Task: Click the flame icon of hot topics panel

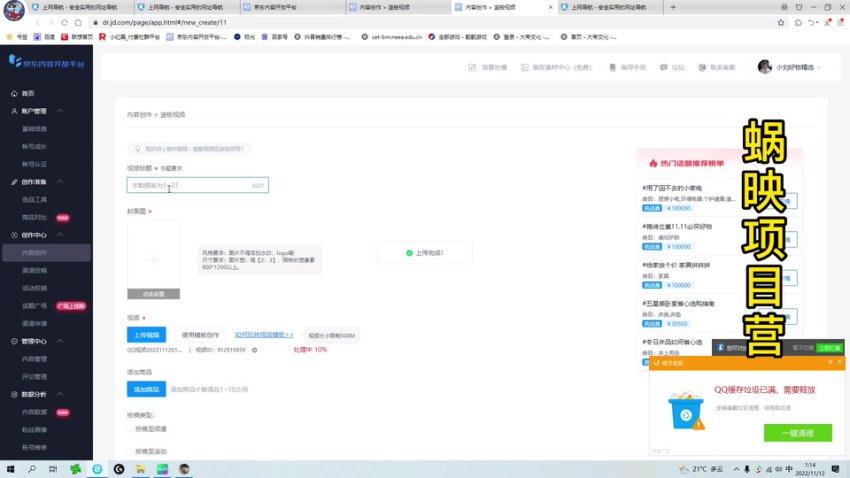Action: 653,163
